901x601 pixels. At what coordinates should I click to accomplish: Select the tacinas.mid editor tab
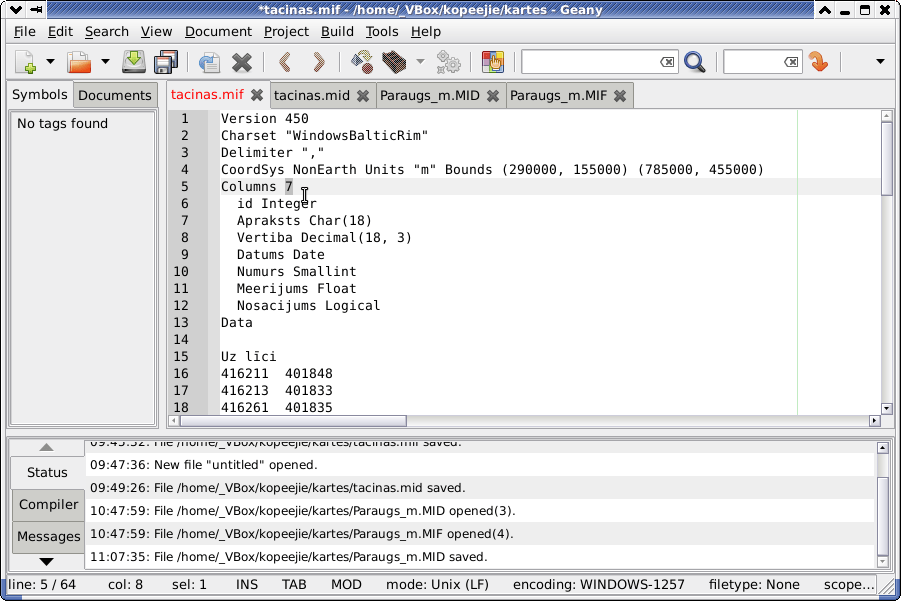point(312,95)
